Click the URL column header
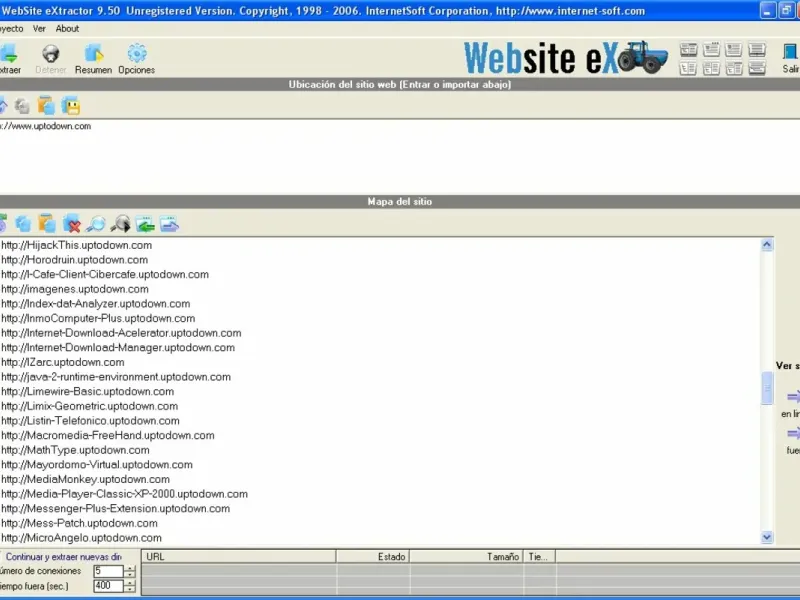 tap(238, 557)
